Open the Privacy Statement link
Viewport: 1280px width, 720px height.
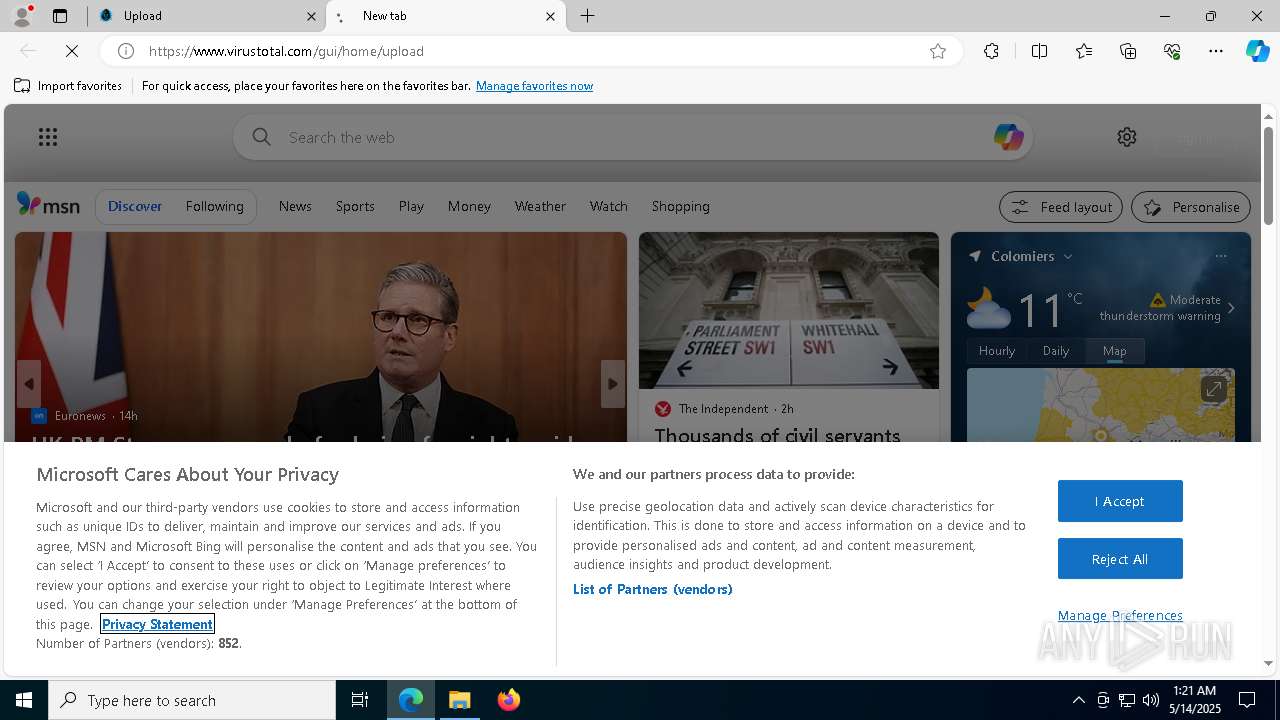pos(158,624)
